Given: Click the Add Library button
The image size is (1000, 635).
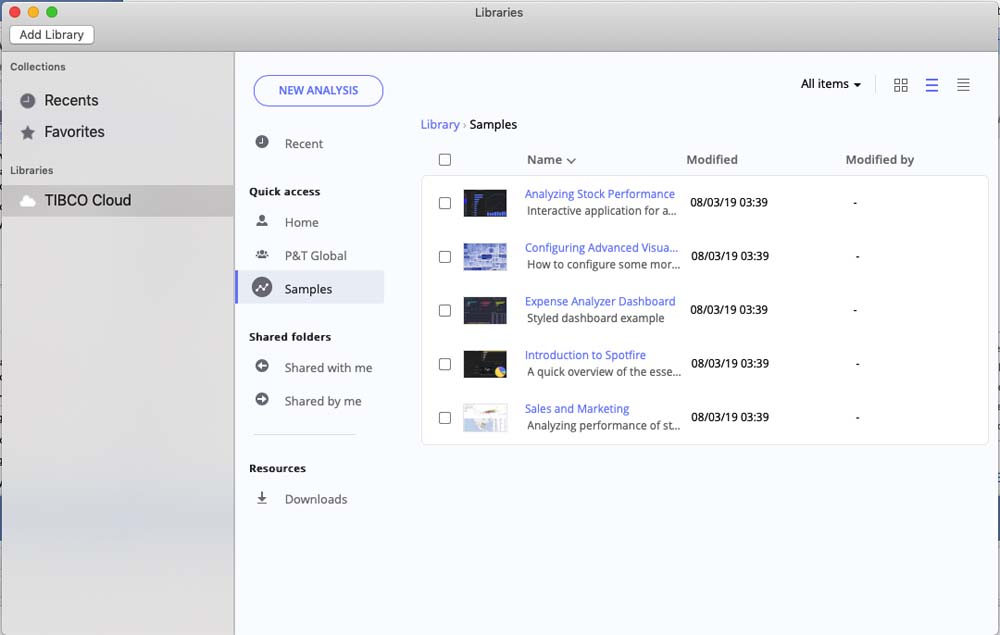Looking at the screenshot, I should click(51, 34).
